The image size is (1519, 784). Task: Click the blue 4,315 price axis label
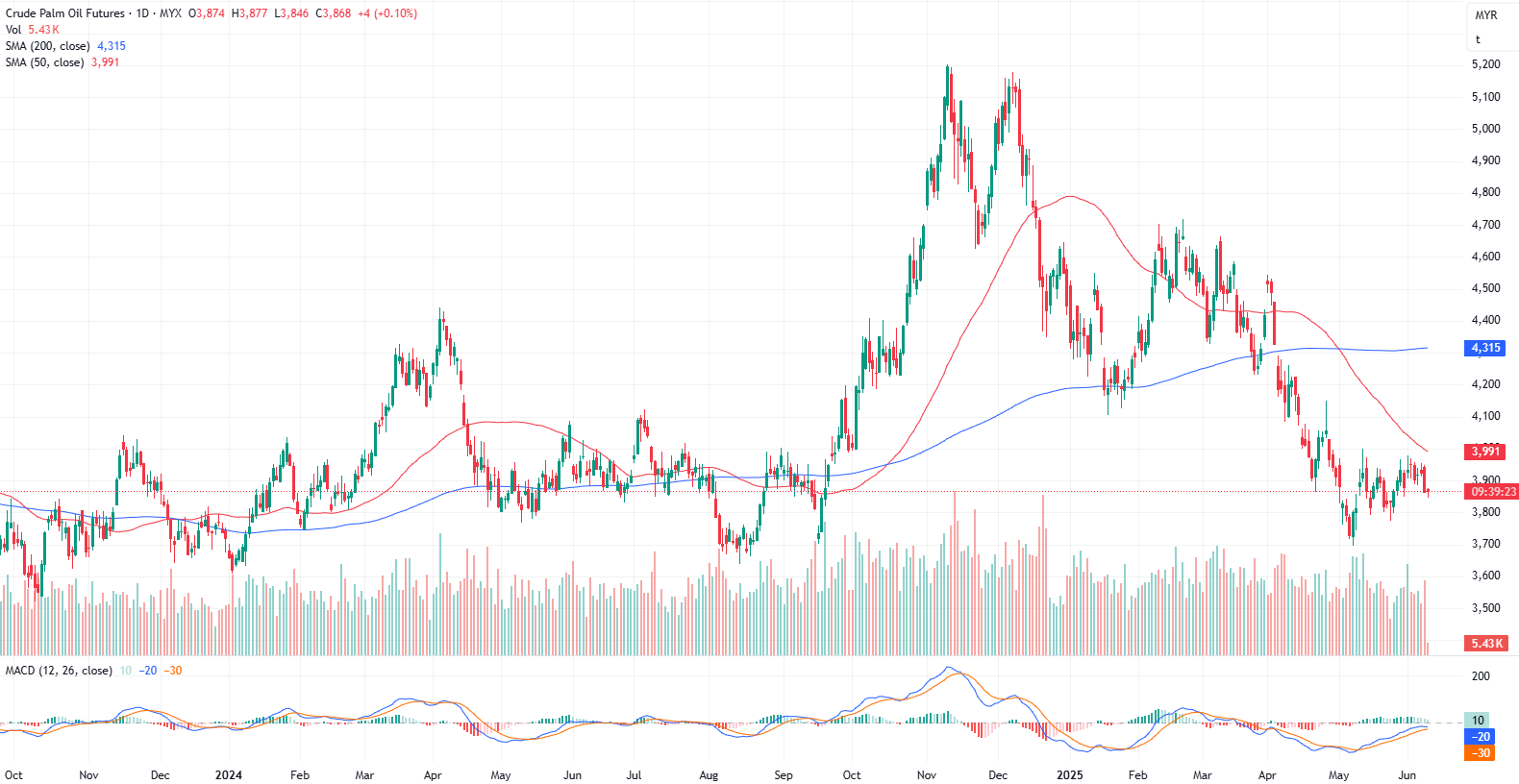coord(1485,348)
